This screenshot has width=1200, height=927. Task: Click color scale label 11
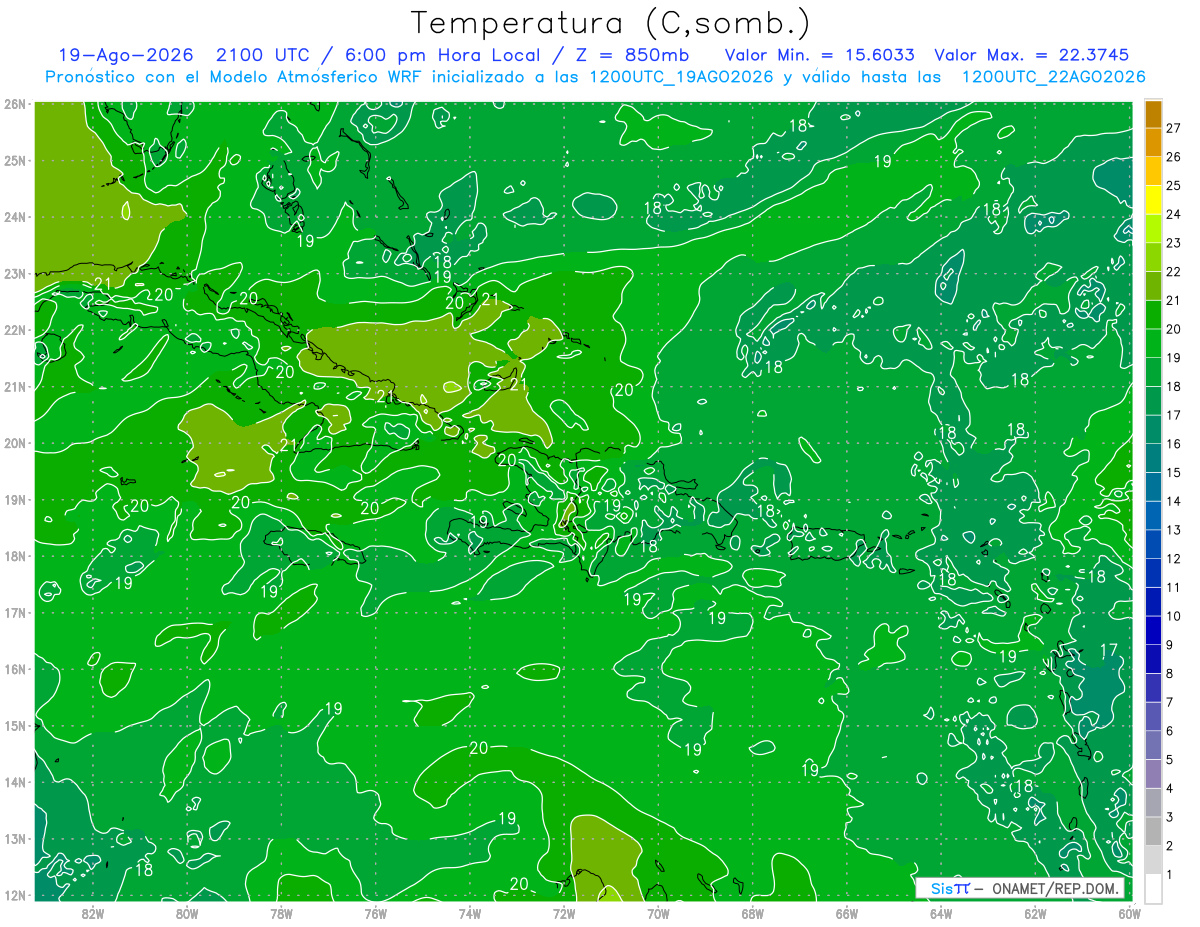coord(1173,587)
